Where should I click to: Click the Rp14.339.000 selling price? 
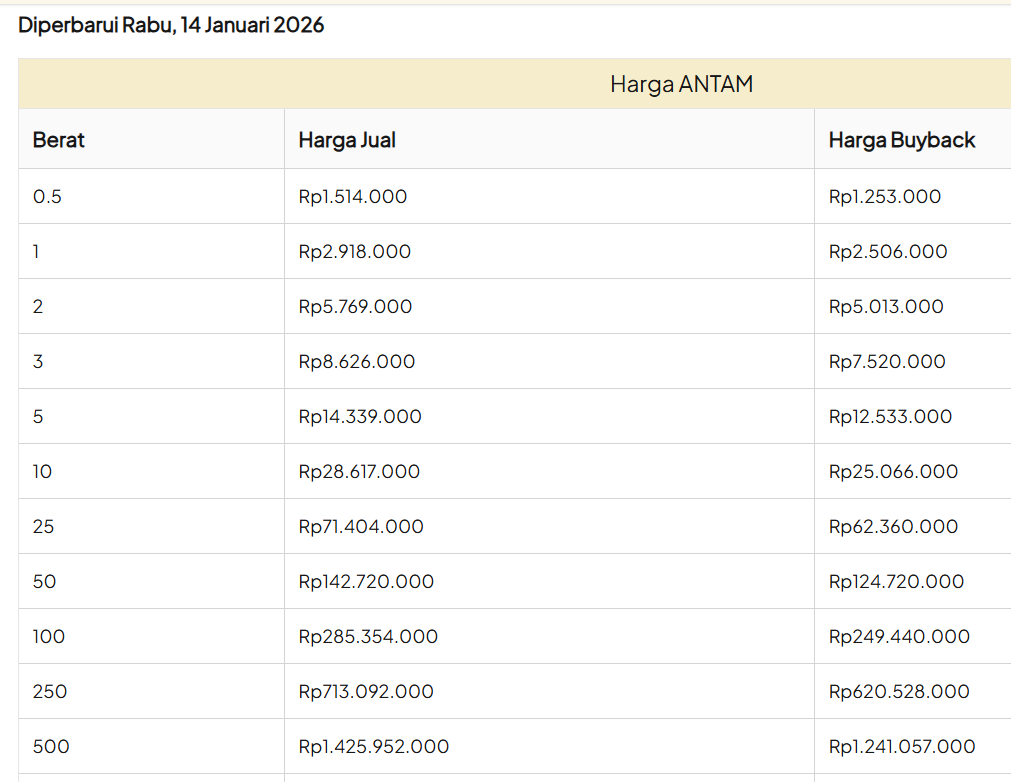[360, 417]
